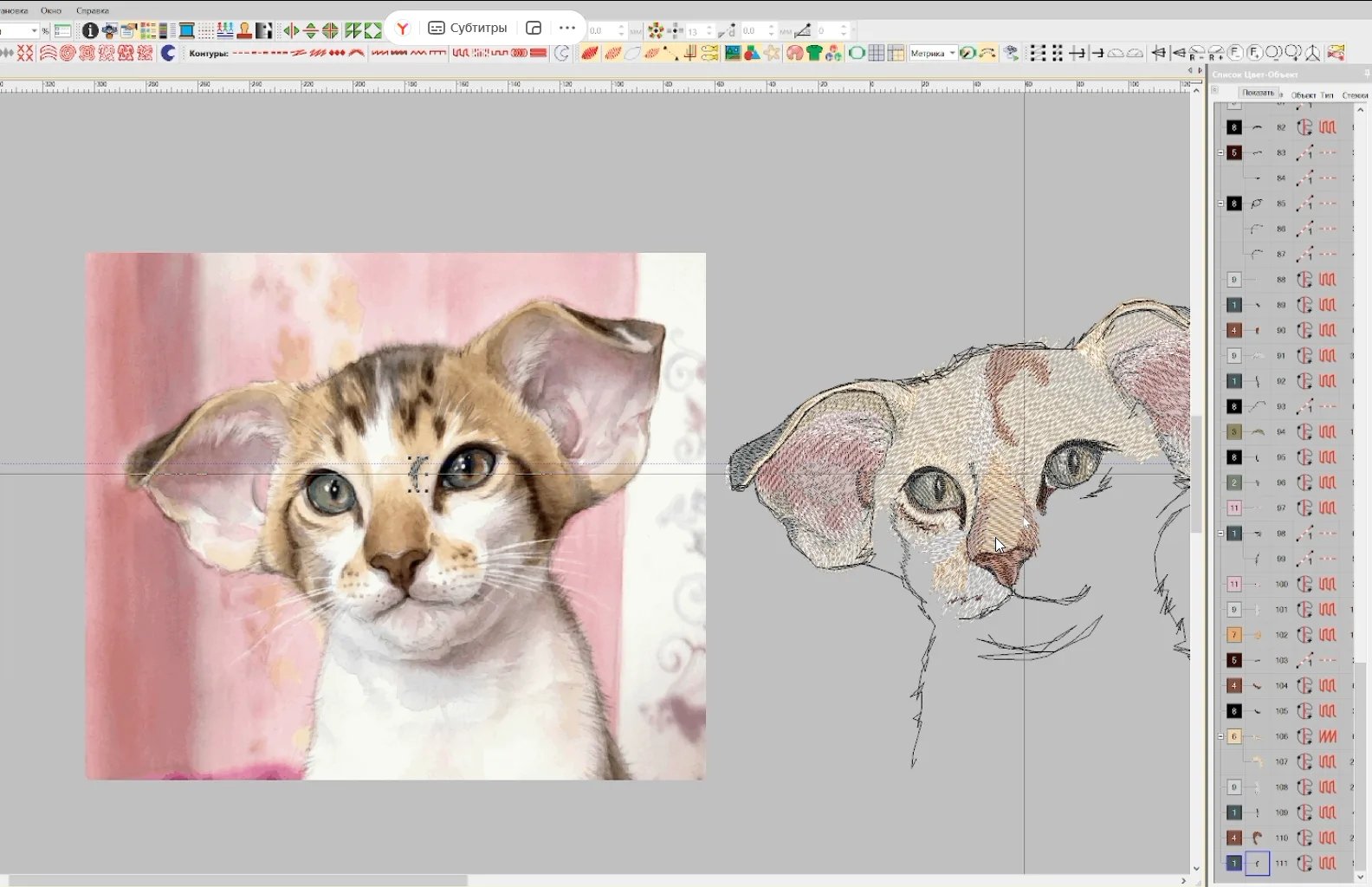The image size is (1372, 887).
Task: Select the red XX cross-stitch pattern icon
Action: 25,54
